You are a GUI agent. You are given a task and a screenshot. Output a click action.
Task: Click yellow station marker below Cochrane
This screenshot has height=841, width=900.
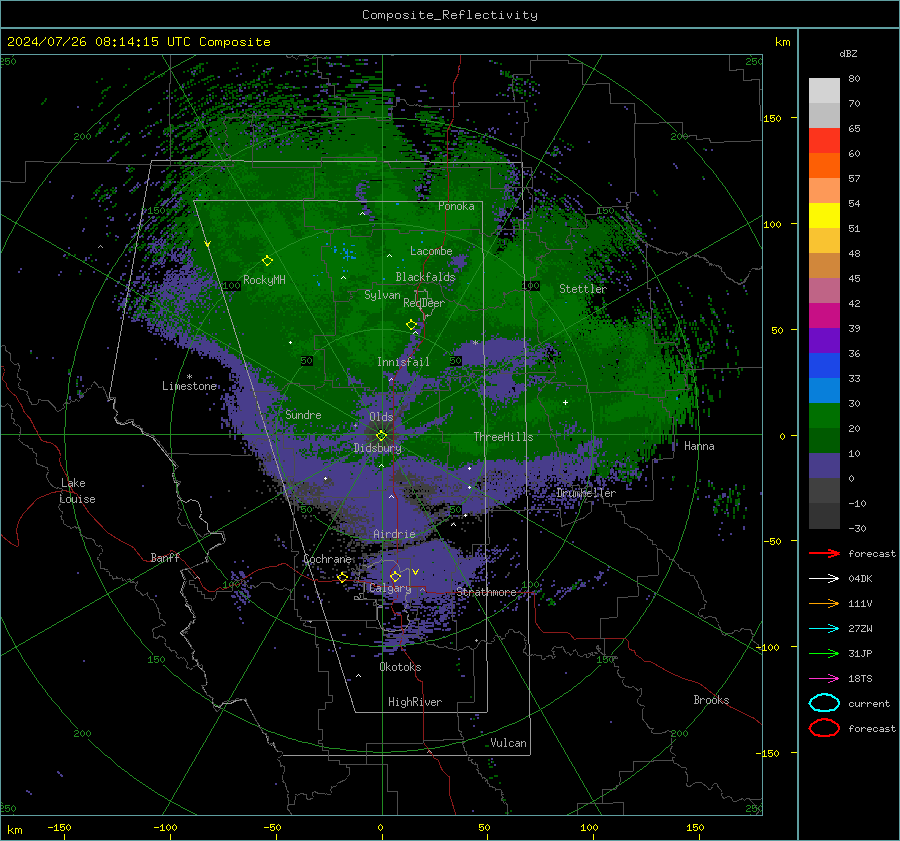pos(343,577)
